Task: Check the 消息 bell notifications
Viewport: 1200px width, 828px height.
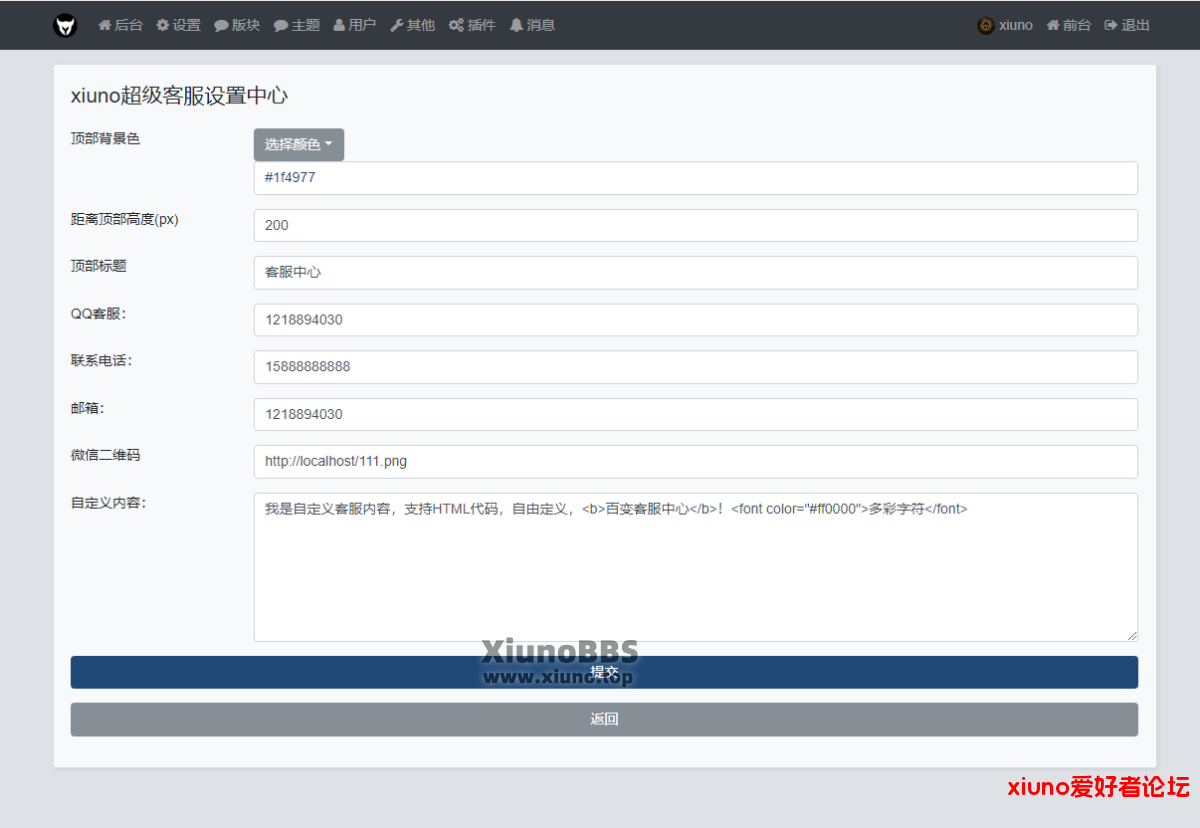Action: [x=532, y=25]
